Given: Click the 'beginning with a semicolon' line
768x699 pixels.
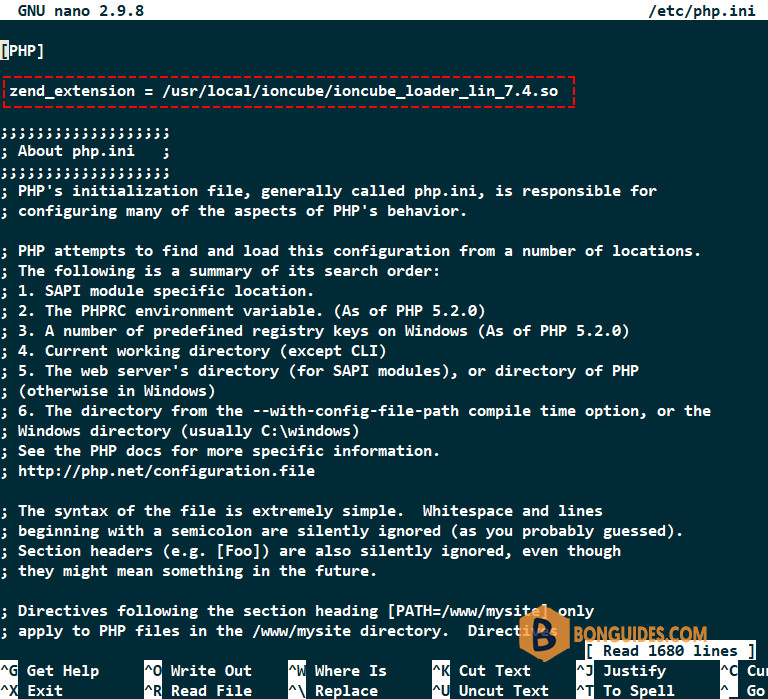Looking at the screenshot, I should 342,531.
